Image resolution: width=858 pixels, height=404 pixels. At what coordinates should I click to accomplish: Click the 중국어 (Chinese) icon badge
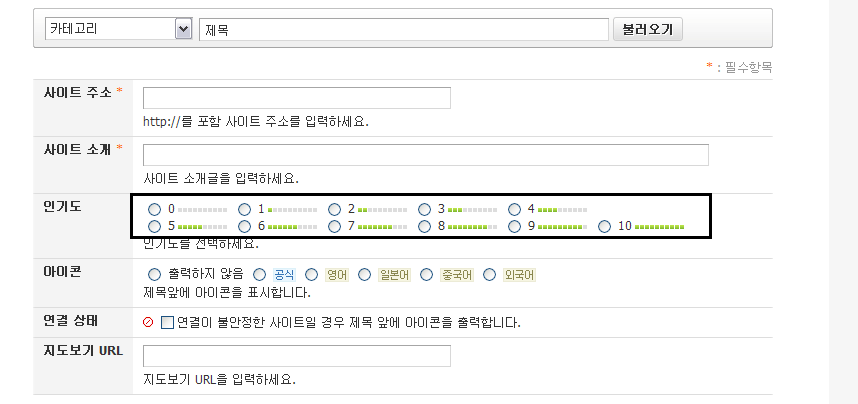tap(457, 274)
